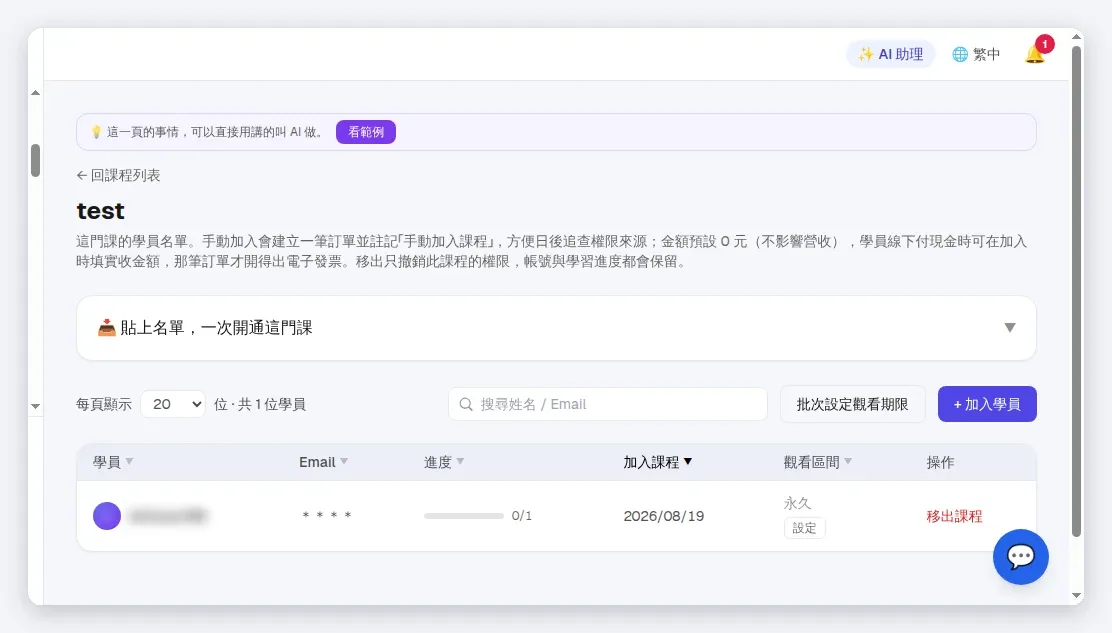Click the 操作 column header
This screenshot has height=633, width=1112.
point(940,462)
